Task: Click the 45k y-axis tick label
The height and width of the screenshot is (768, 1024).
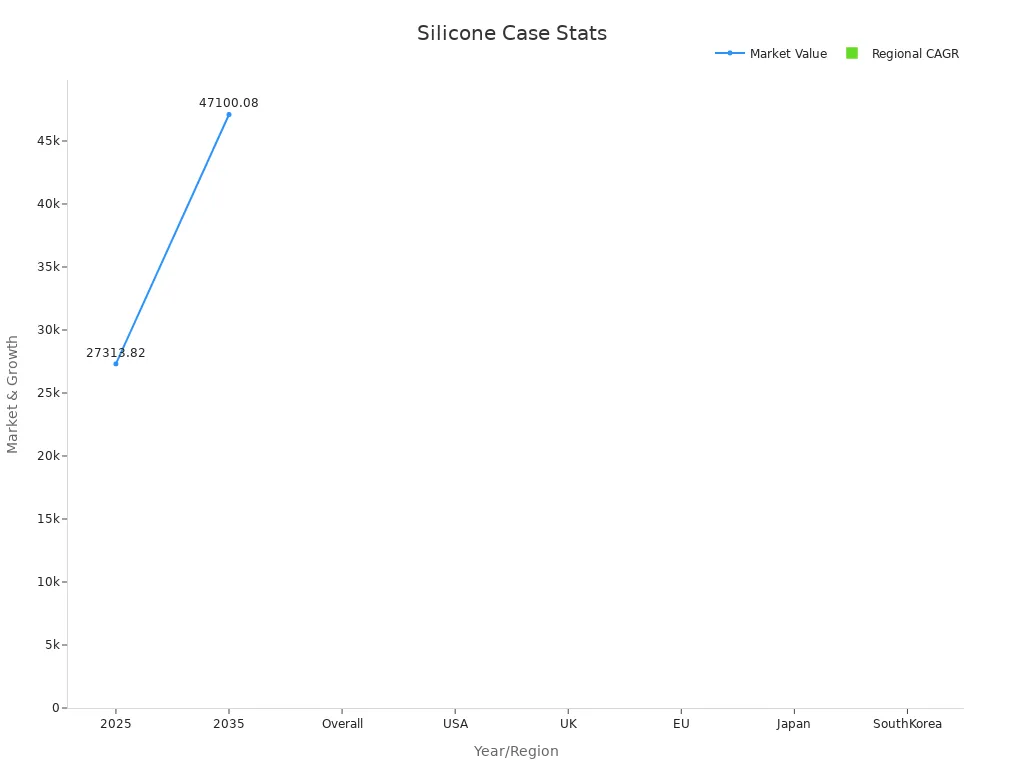Action: [48, 141]
